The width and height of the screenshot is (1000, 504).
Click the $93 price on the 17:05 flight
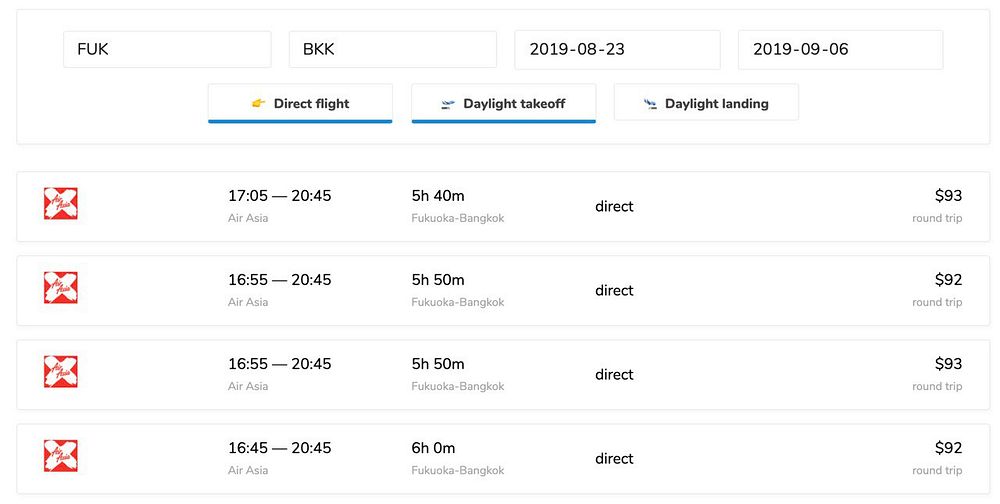pyautogui.click(x=947, y=196)
